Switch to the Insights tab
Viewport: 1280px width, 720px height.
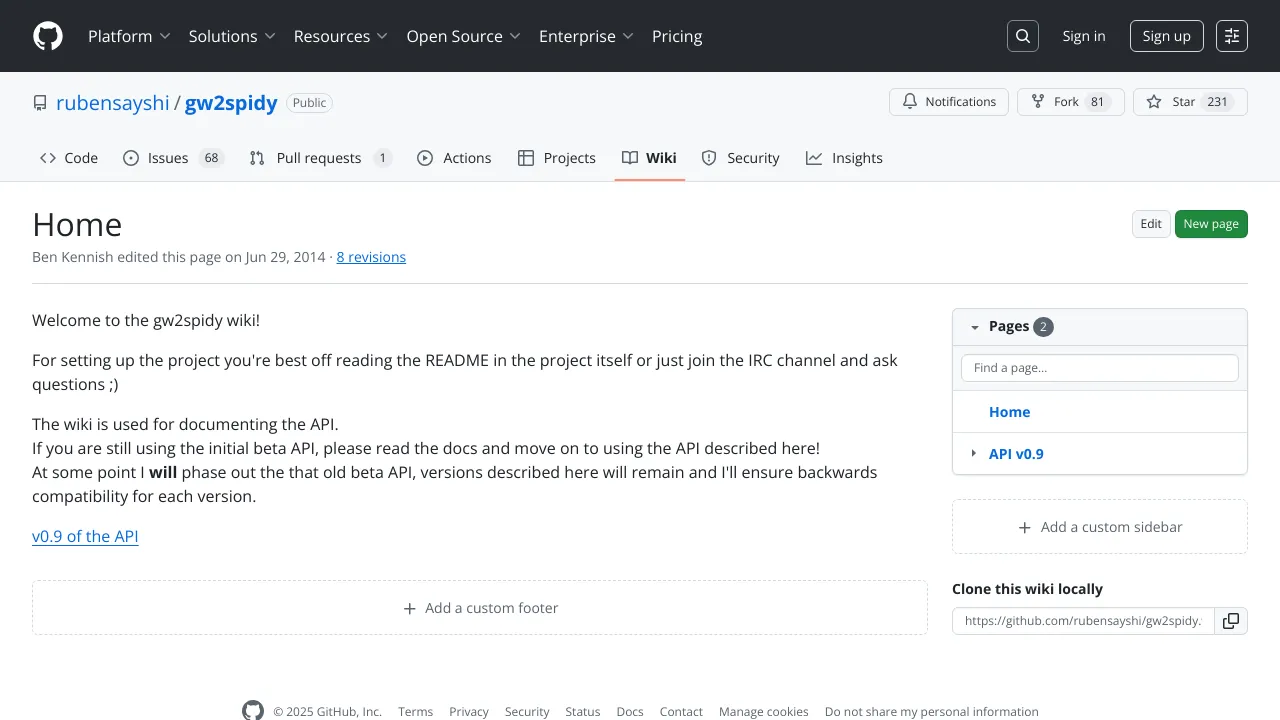(844, 158)
